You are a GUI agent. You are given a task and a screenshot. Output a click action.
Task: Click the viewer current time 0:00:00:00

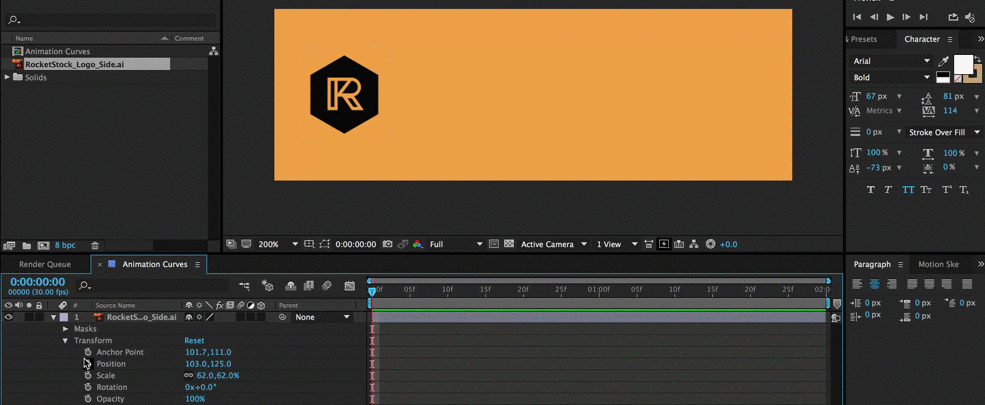point(356,244)
